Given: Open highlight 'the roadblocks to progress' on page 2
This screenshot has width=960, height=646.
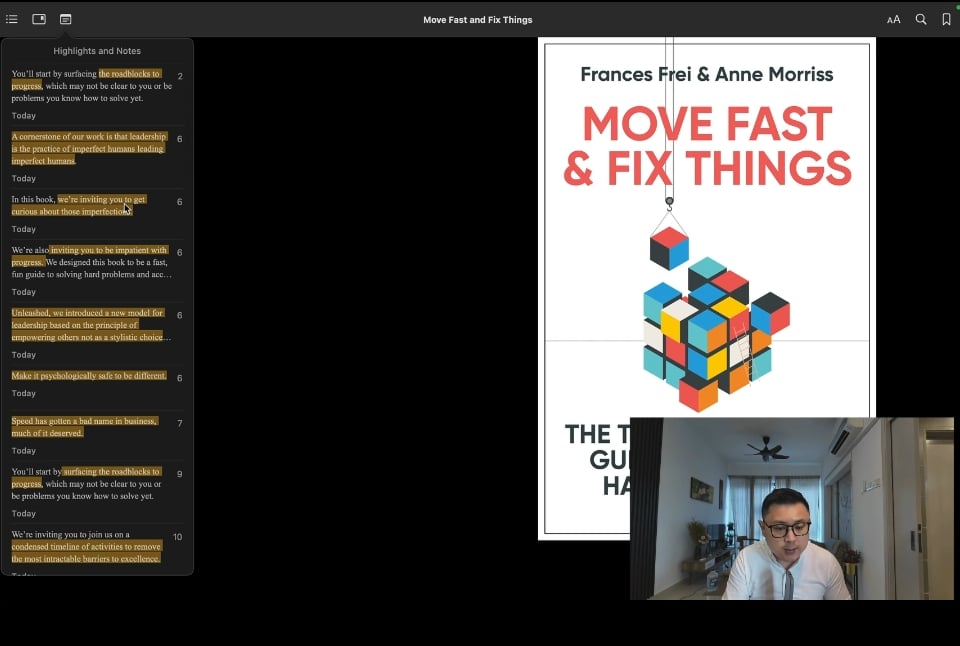Looking at the screenshot, I should click(97, 93).
